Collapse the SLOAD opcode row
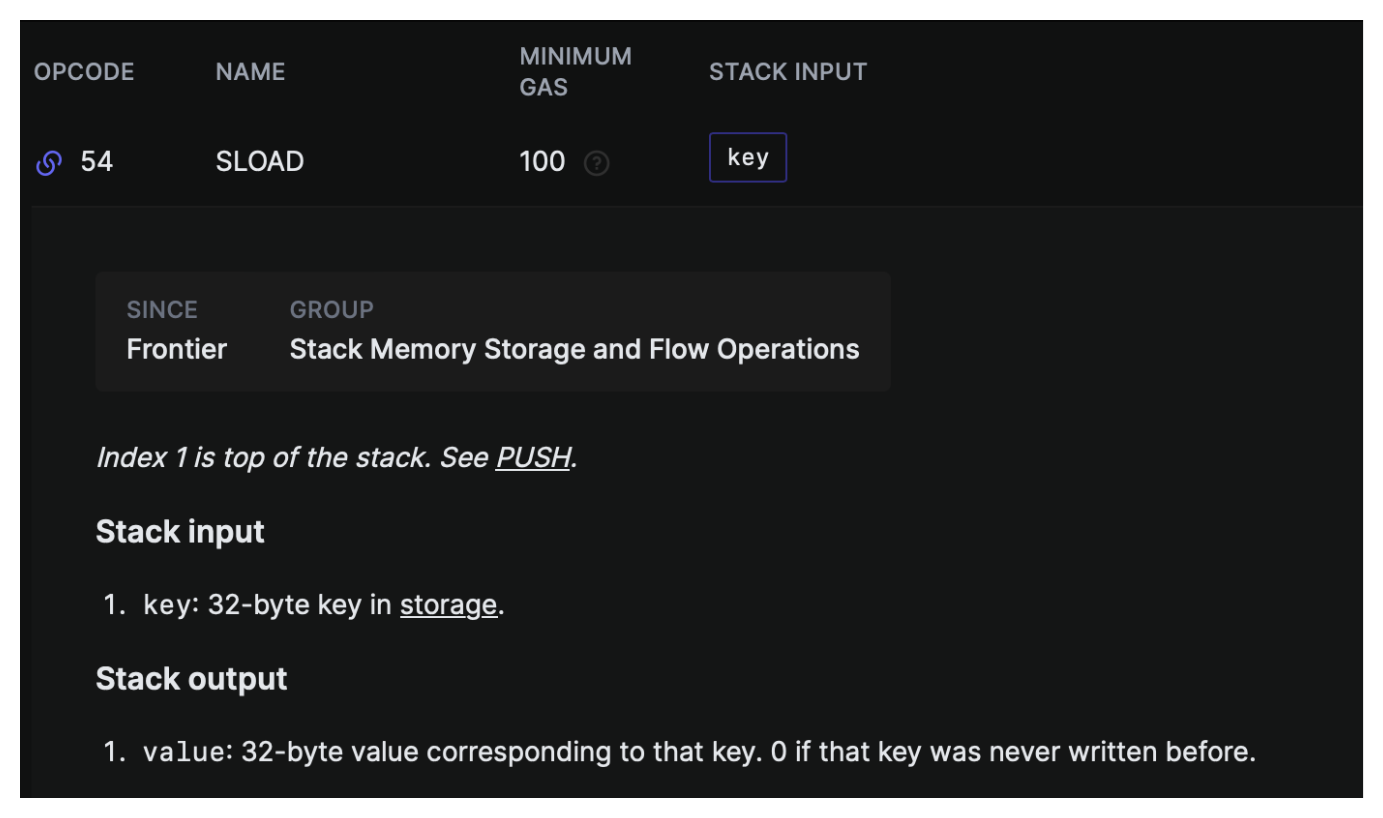 [x=260, y=162]
